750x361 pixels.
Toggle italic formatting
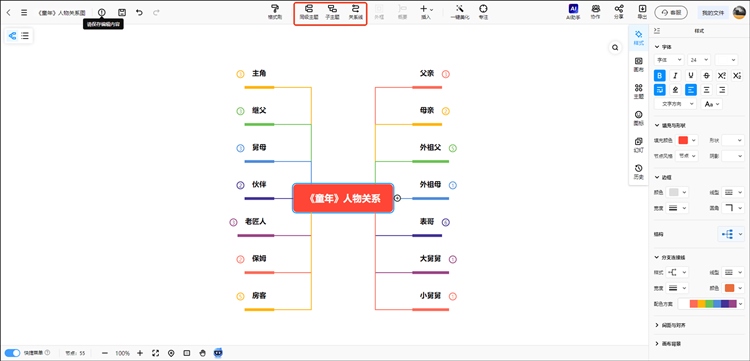point(675,76)
